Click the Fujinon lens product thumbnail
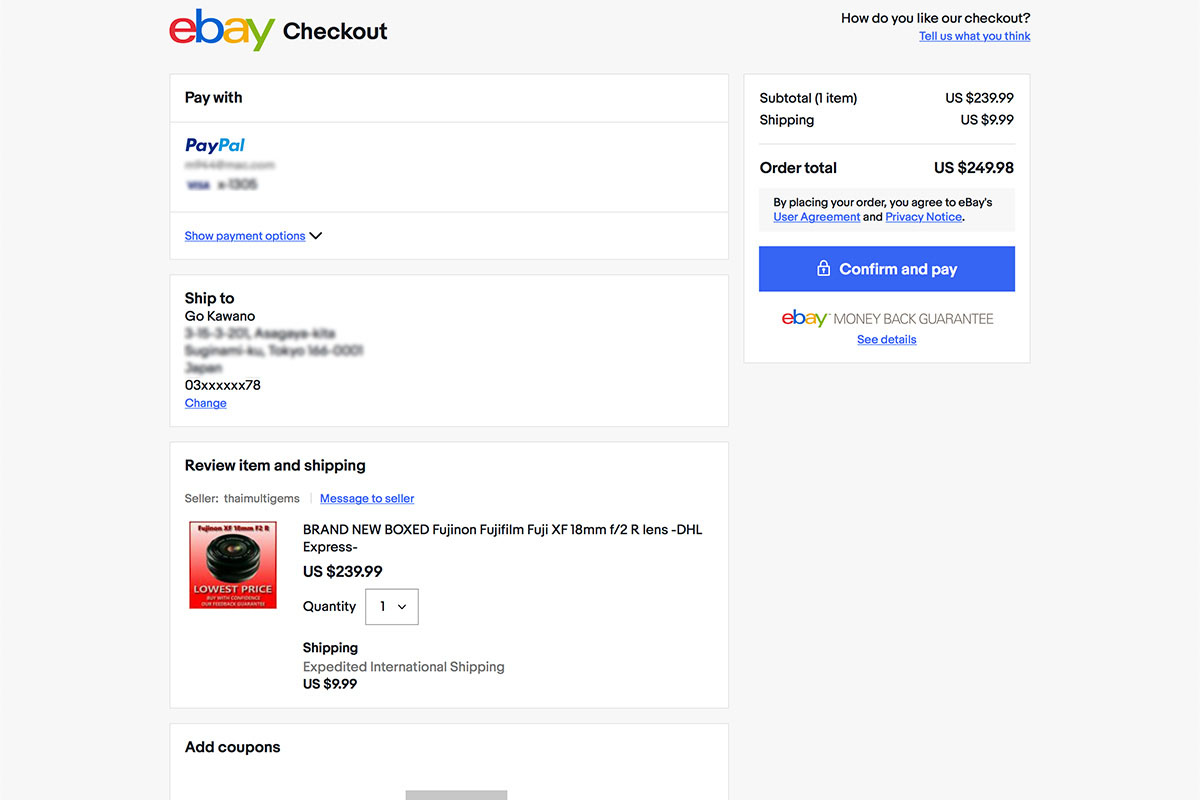1200x800 pixels. click(233, 565)
